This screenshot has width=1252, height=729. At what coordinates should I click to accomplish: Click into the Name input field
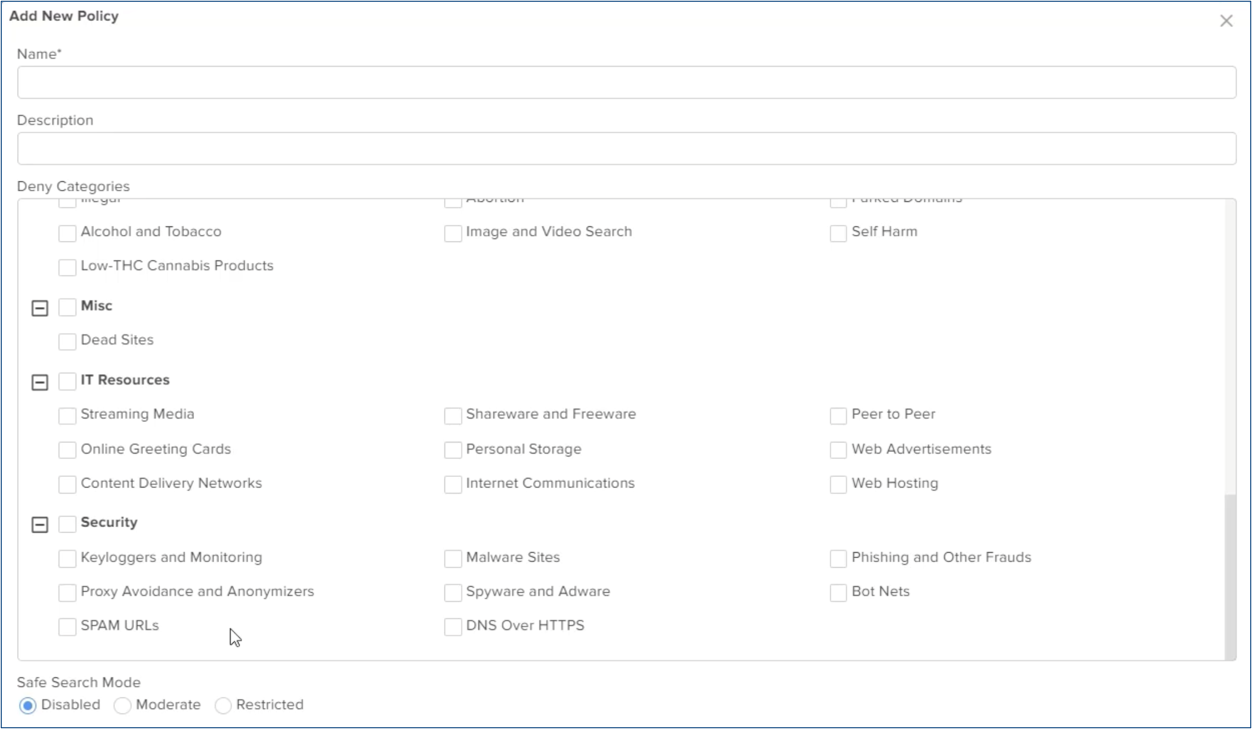(626, 82)
